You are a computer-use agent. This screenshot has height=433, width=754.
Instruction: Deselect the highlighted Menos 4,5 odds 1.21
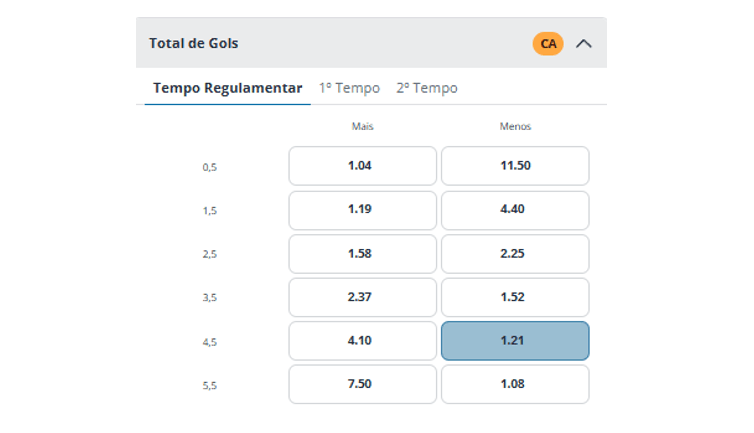(515, 341)
